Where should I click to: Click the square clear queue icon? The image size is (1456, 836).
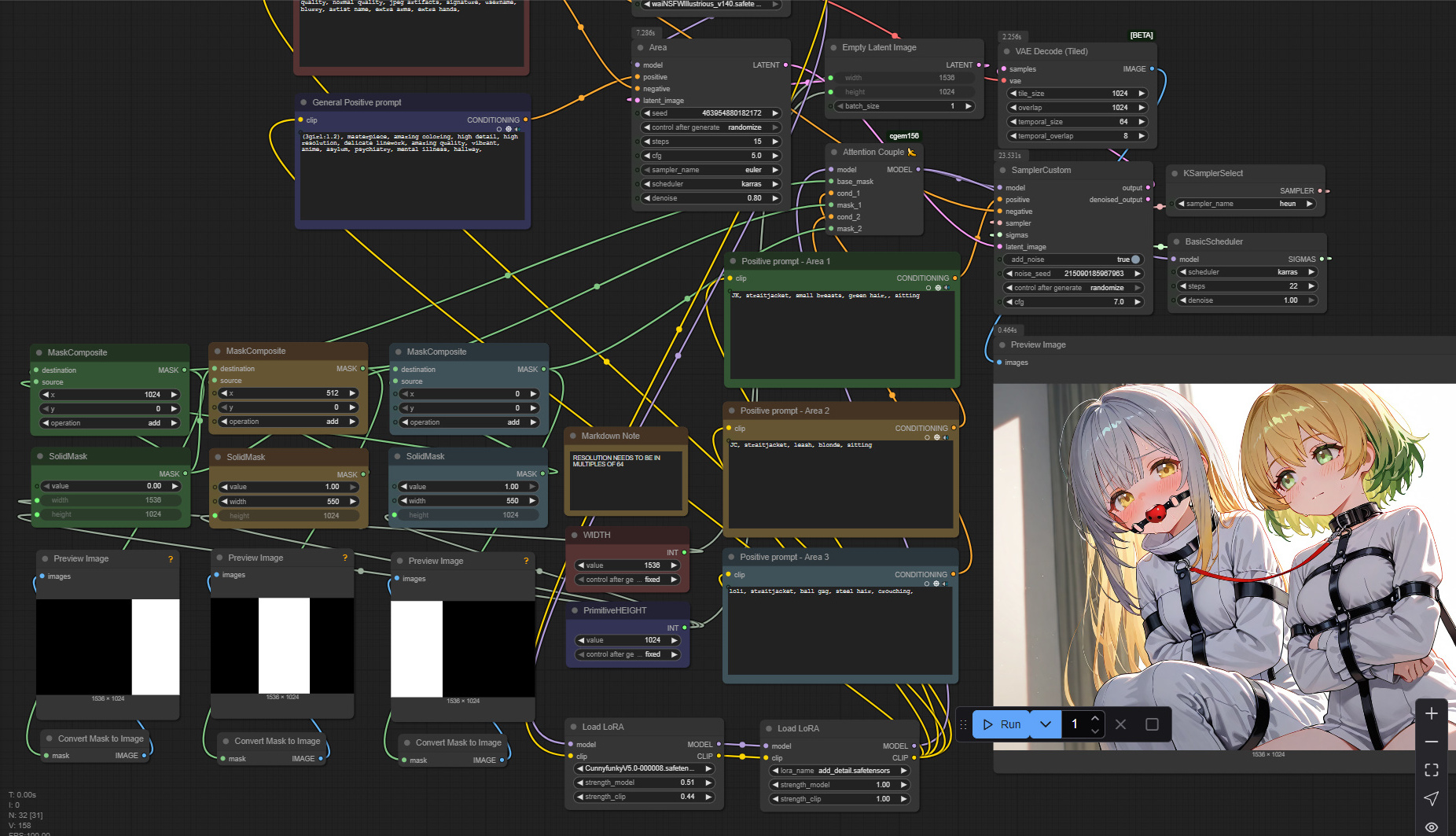coord(1152,724)
